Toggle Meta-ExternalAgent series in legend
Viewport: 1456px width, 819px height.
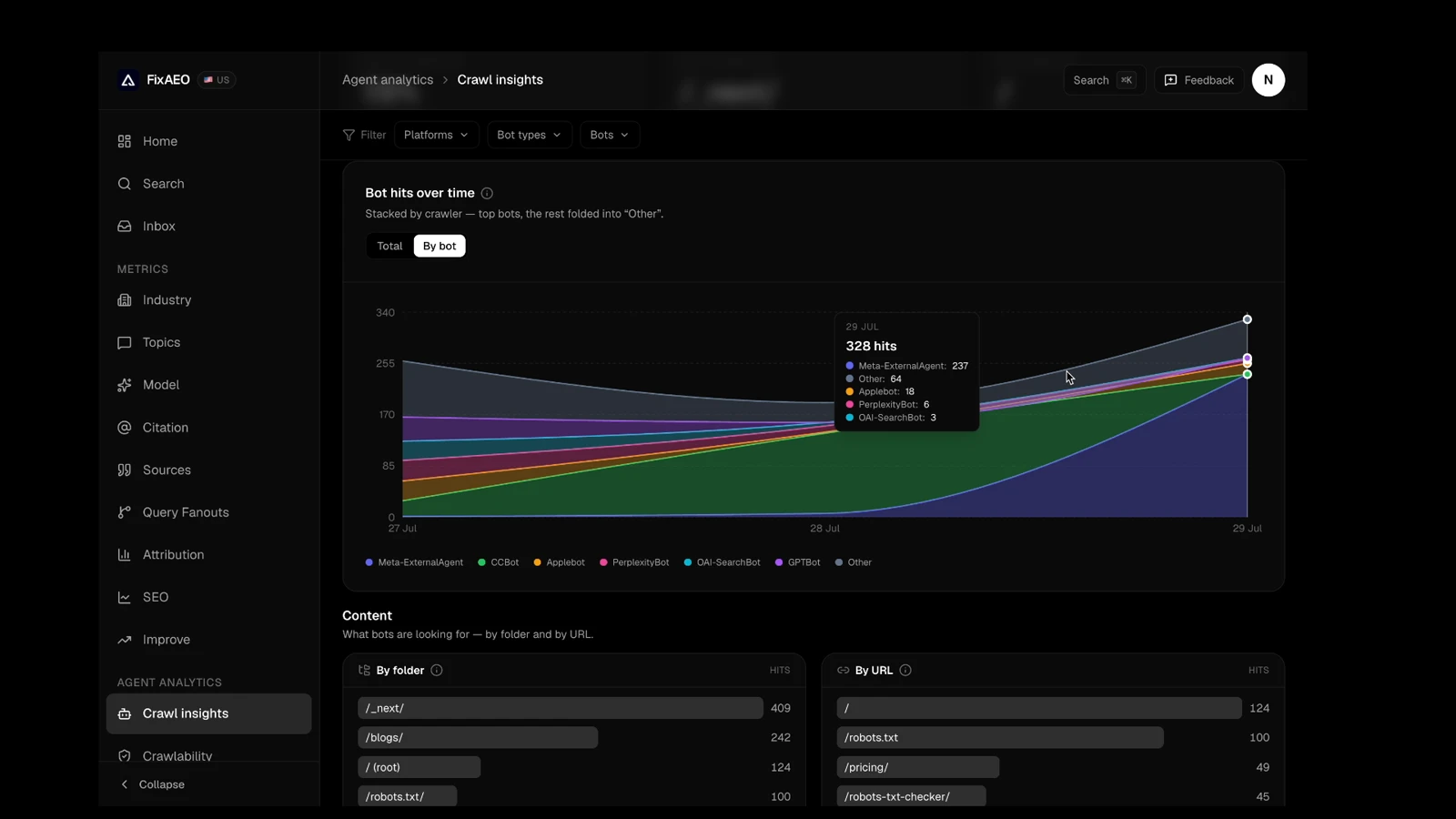414,562
